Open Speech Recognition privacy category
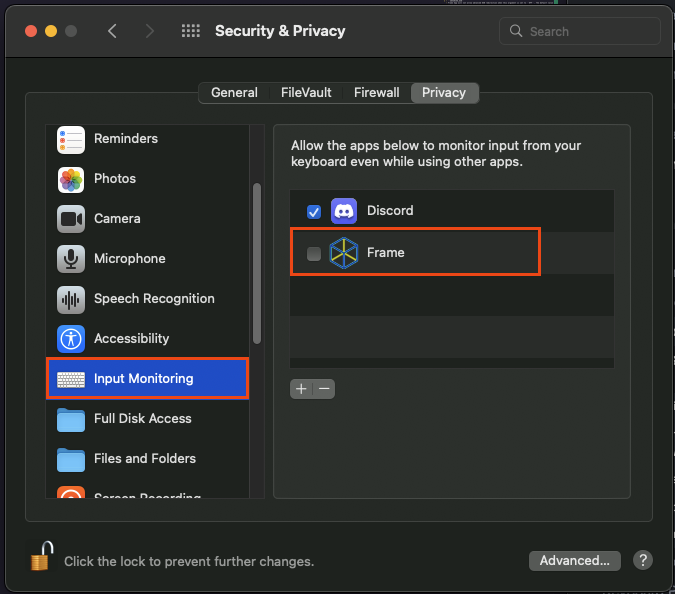The height and width of the screenshot is (594, 675). tap(152, 299)
